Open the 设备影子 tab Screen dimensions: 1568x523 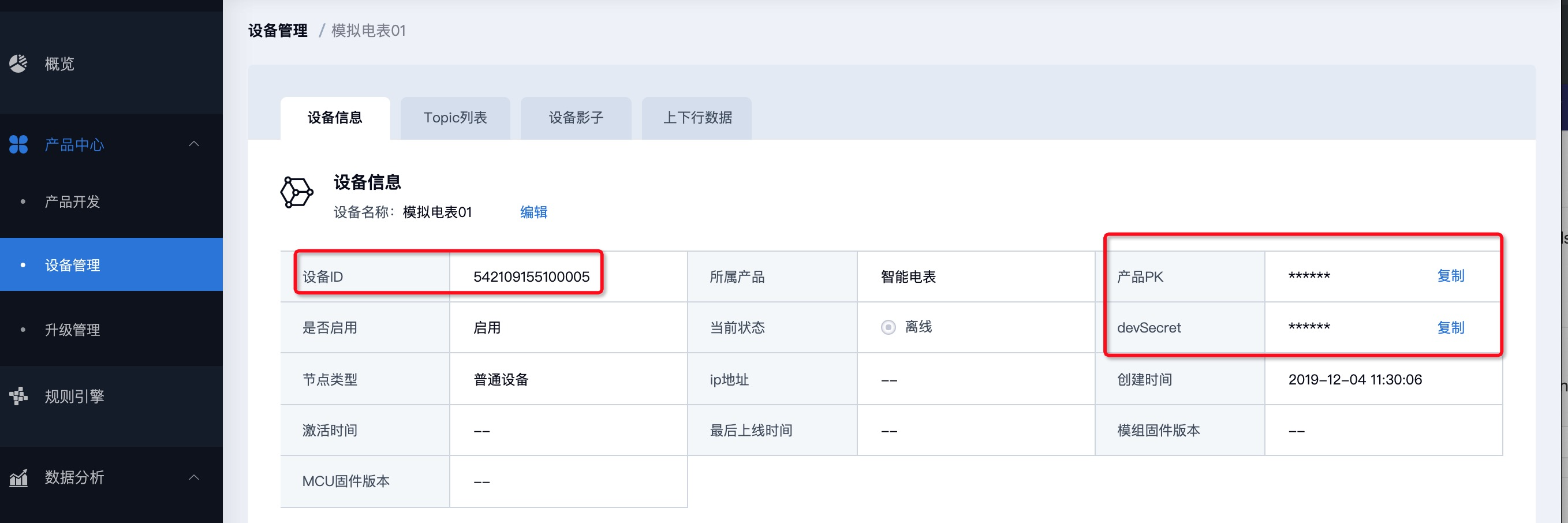click(x=575, y=118)
